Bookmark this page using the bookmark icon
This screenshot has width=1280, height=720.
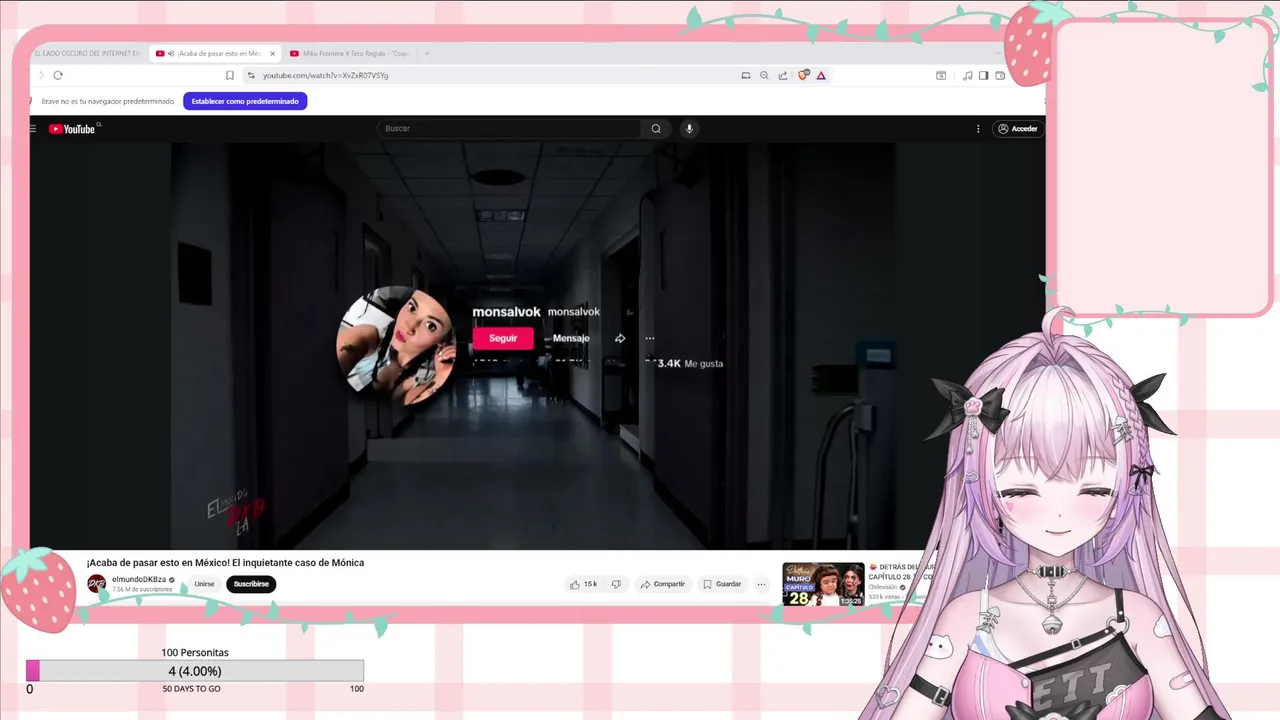230,75
